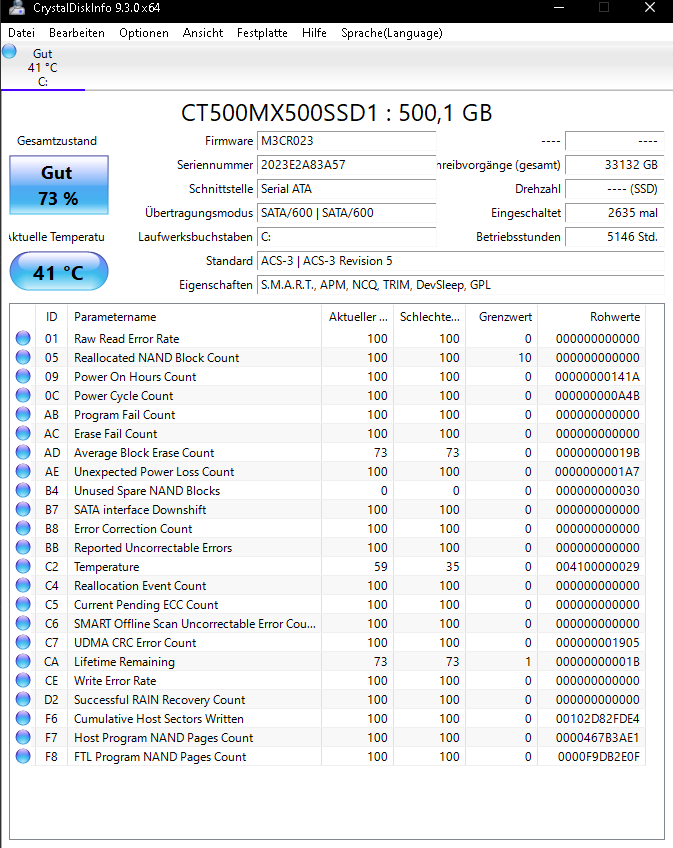Click status orb for Reported Uncorrectable Errors
This screenshot has width=673, height=848.
pyautogui.click(x=23, y=547)
